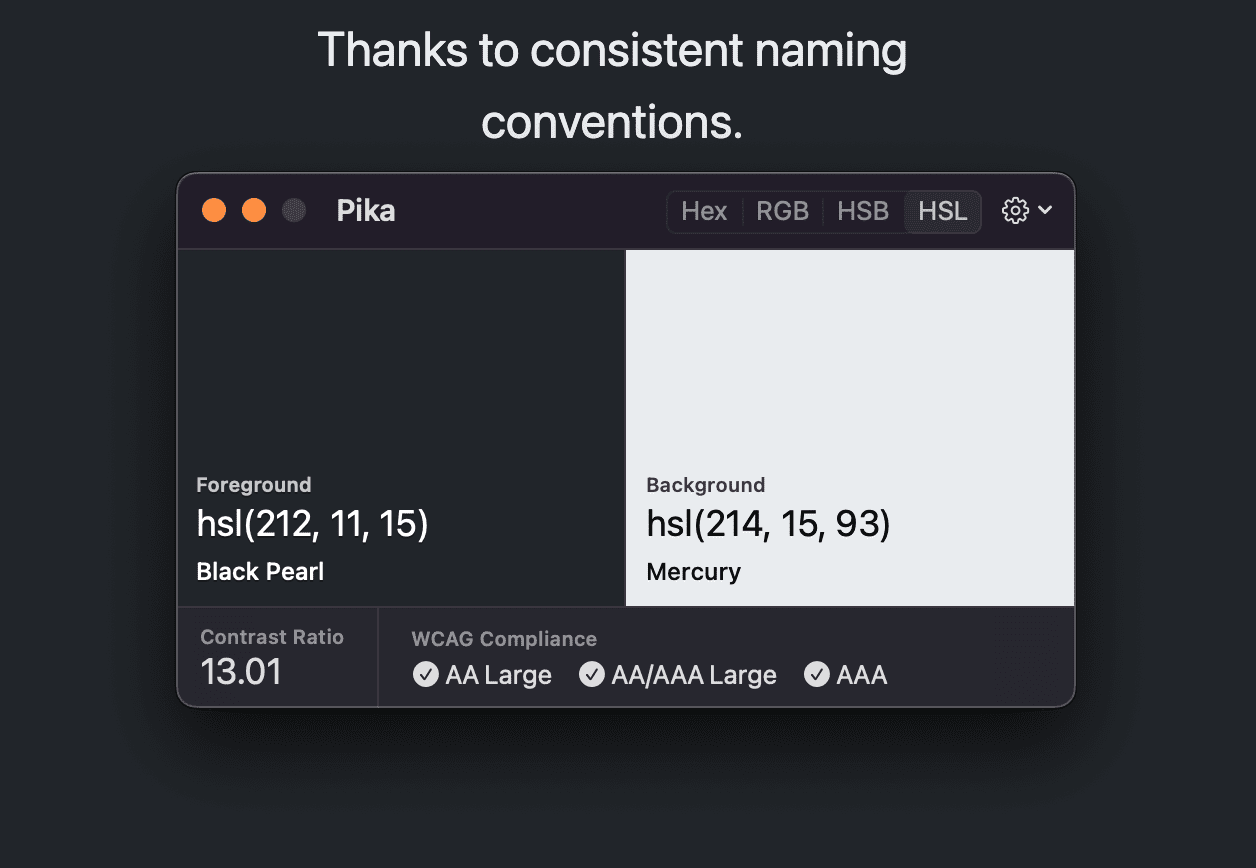The width and height of the screenshot is (1256, 868).
Task: Click the AA/AAA Large checkmark icon
Action: pyautogui.click(x=592, y=675)
